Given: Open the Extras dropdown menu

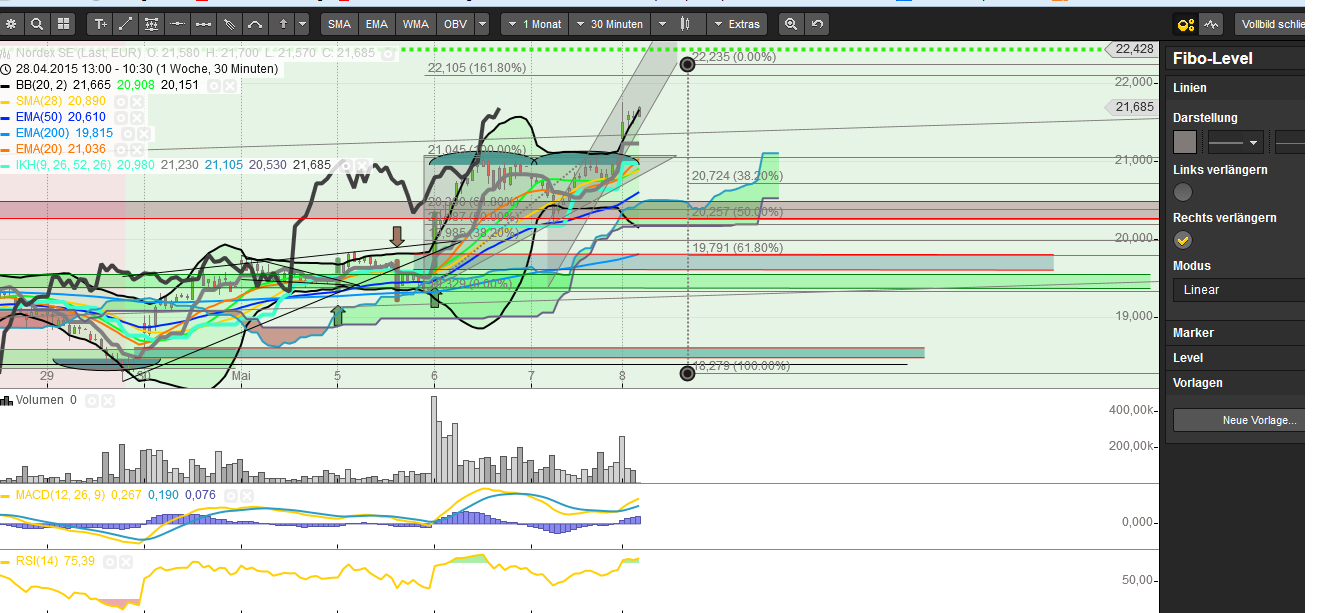Looking at the screenshot, I should click(x=738, y=23).
